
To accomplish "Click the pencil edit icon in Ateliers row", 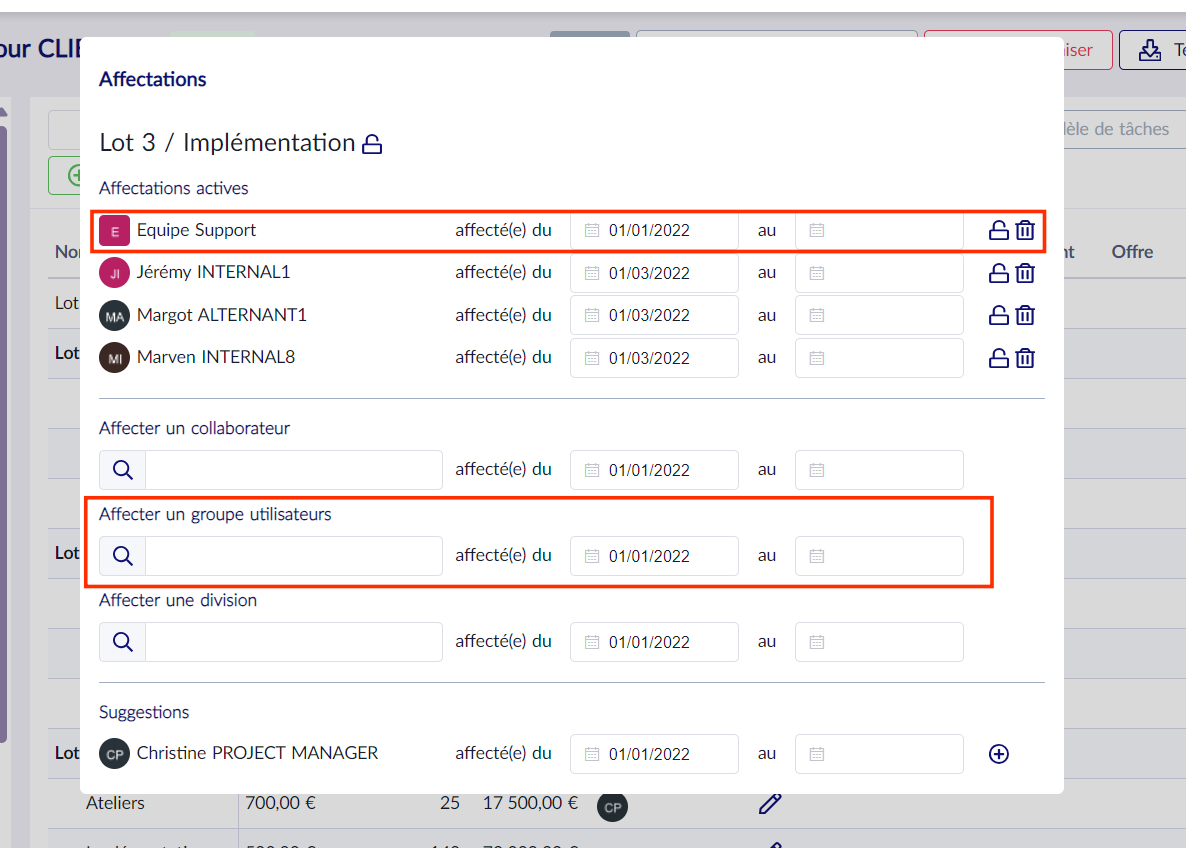I will (769, 803).
